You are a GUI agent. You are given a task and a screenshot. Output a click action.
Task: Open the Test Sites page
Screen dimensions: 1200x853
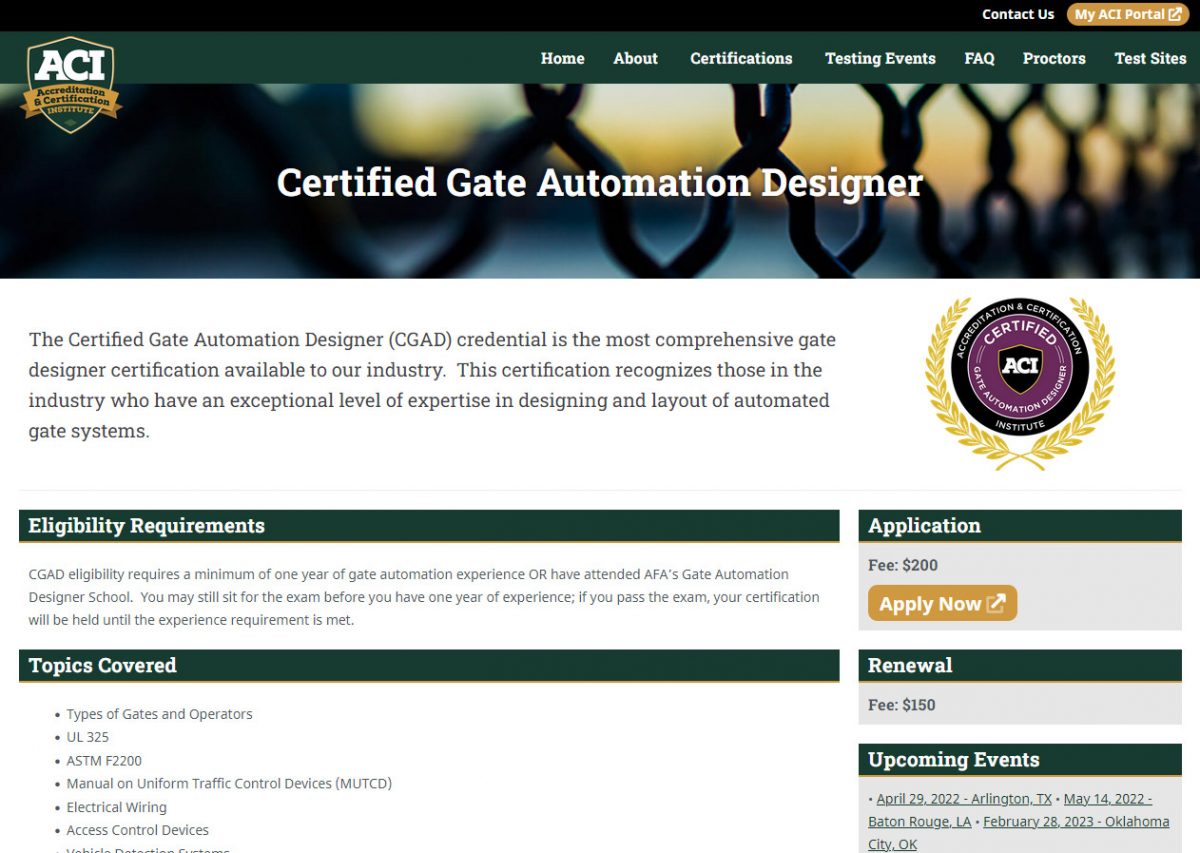tap(1150, 58)
